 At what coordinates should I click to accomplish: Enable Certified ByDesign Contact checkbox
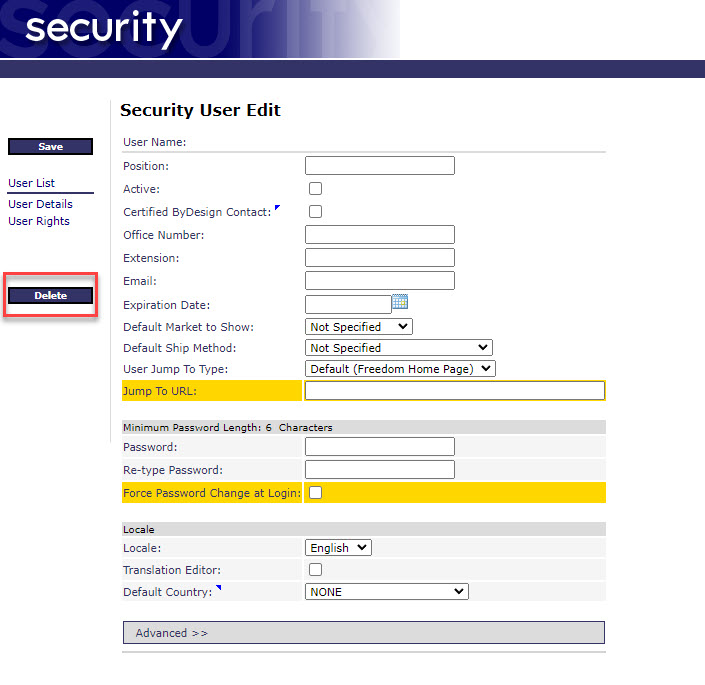(316, 212)
